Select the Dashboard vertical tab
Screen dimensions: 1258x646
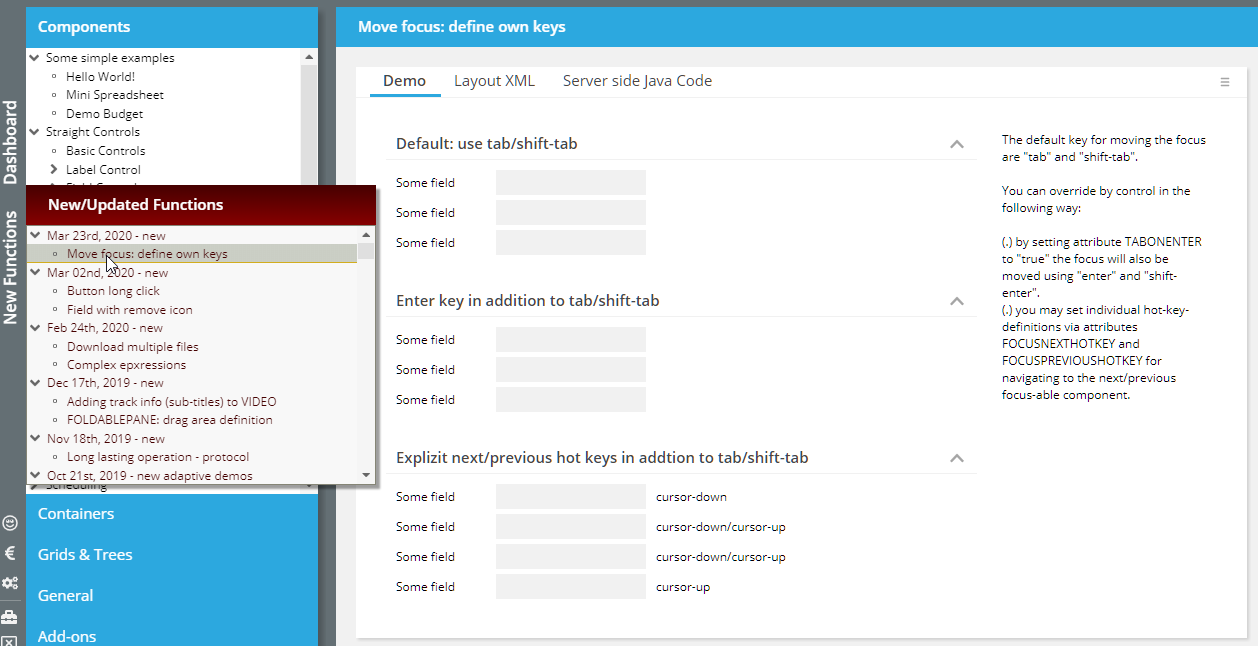(11, 142)
